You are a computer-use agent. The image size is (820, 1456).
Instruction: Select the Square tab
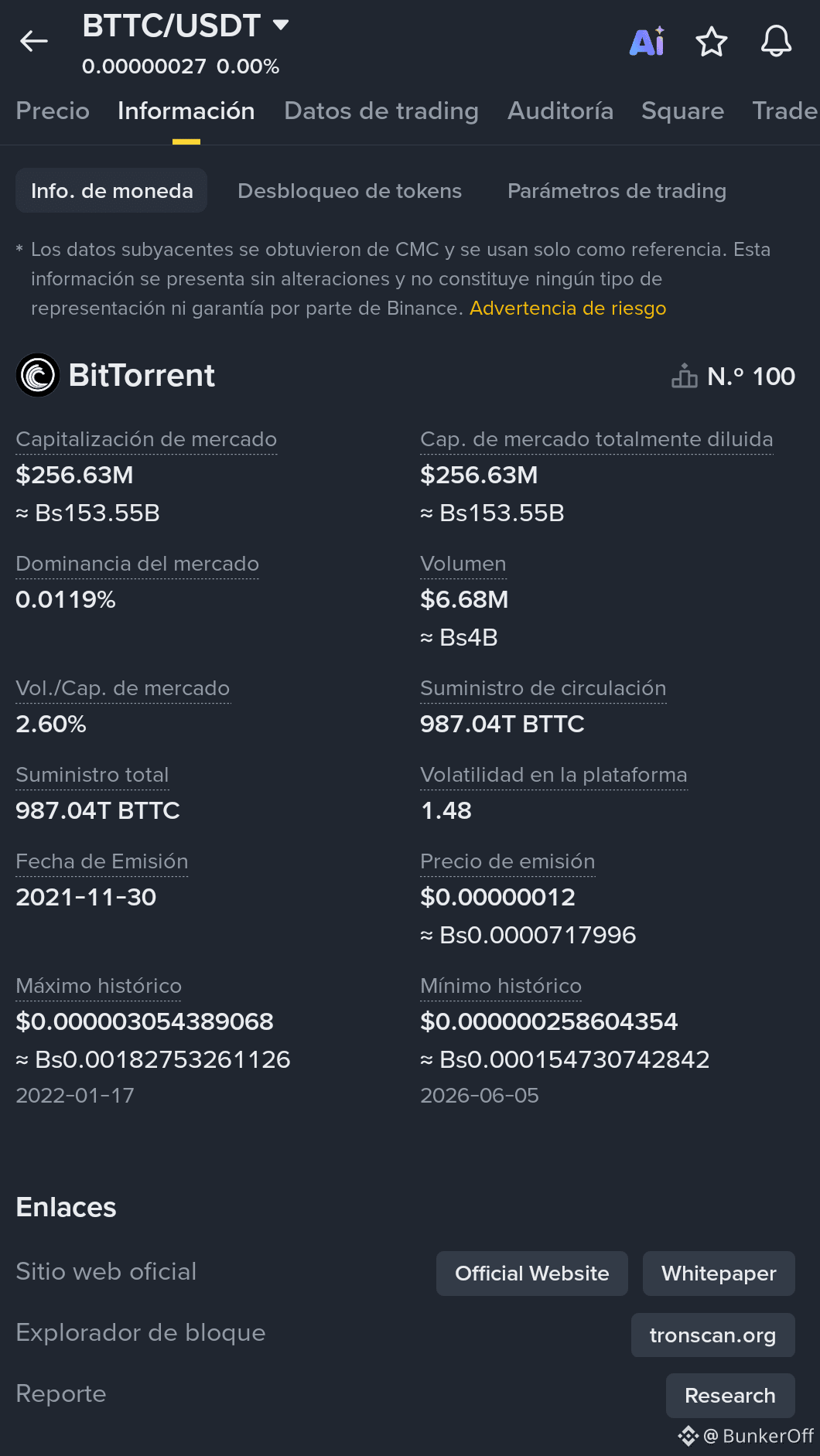point(682,111)
